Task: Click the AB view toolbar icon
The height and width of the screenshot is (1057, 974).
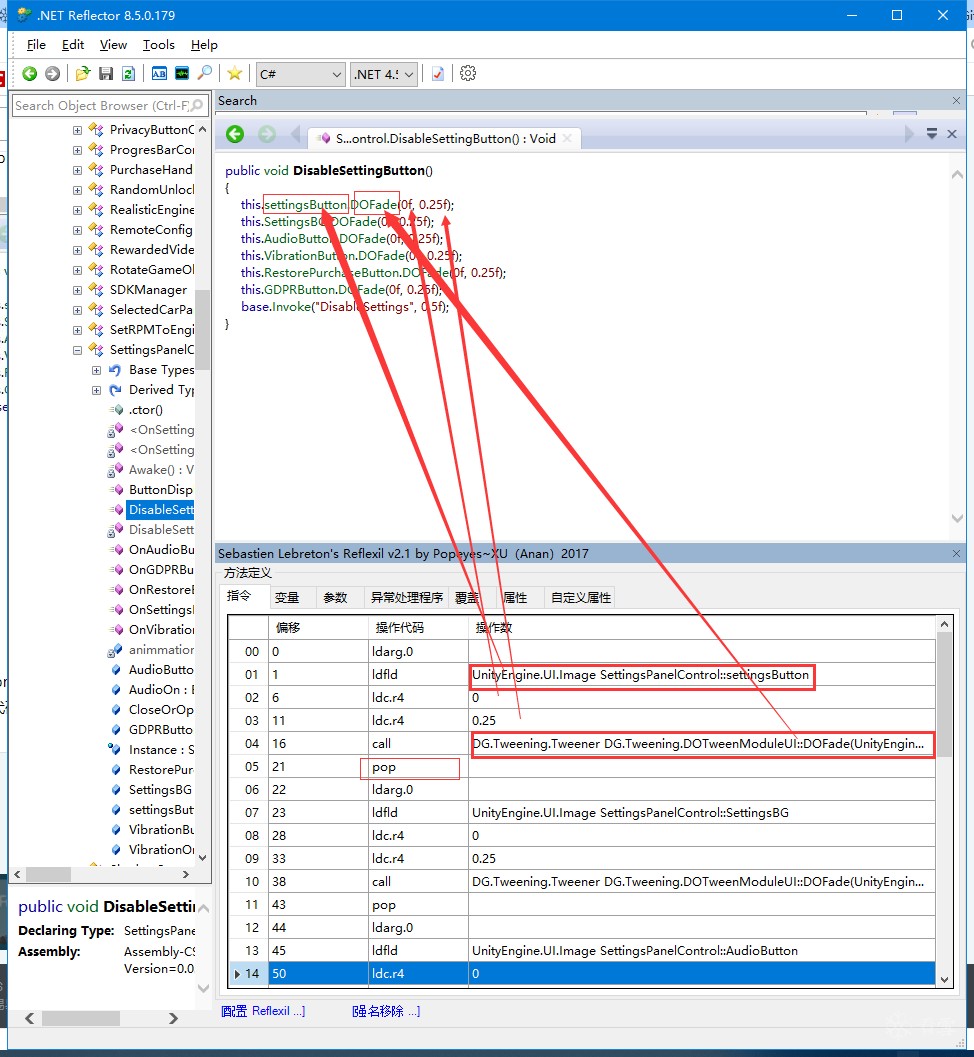Action: pyautogui.click(x=159, y=73)
